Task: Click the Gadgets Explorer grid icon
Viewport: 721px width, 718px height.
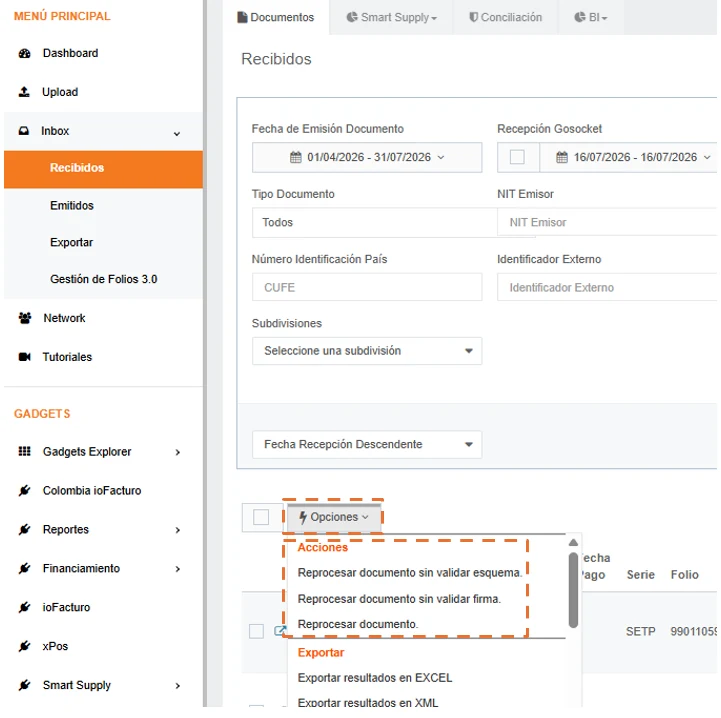Action: coord(24,452)
